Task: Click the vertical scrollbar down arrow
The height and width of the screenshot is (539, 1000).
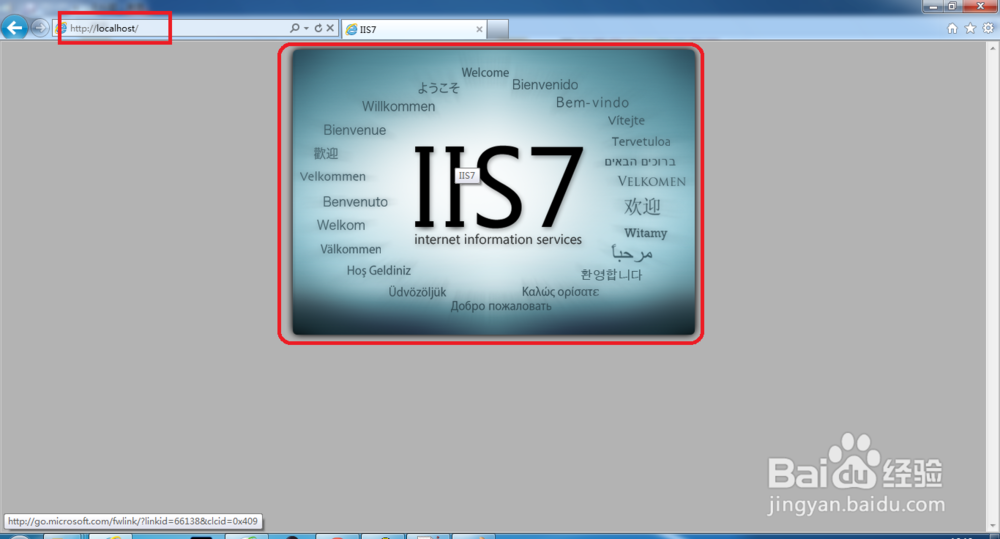Action: (993, 526)
